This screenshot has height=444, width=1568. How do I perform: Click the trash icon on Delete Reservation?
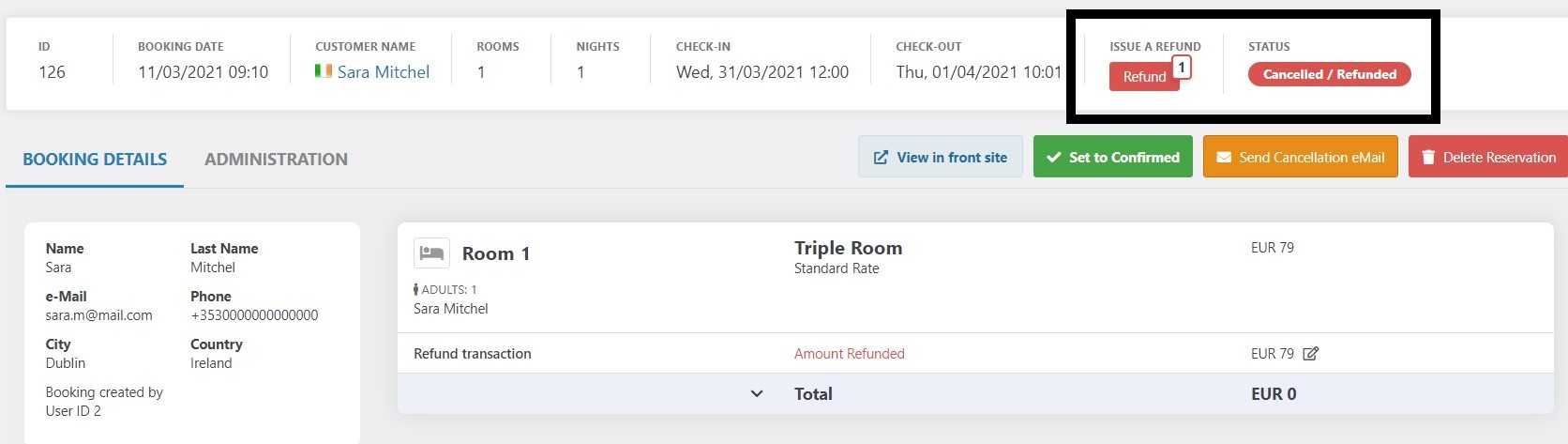(1428, 158)
